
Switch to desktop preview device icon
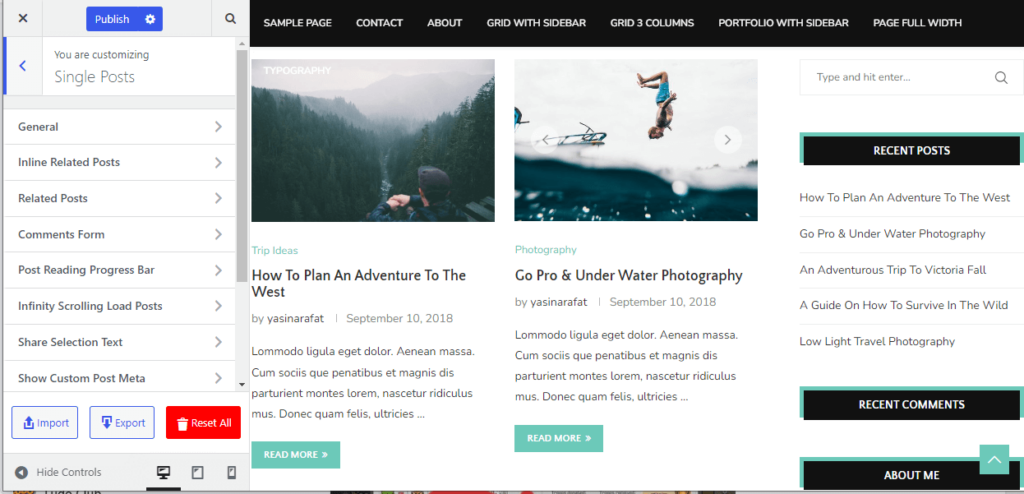point(163,472)
